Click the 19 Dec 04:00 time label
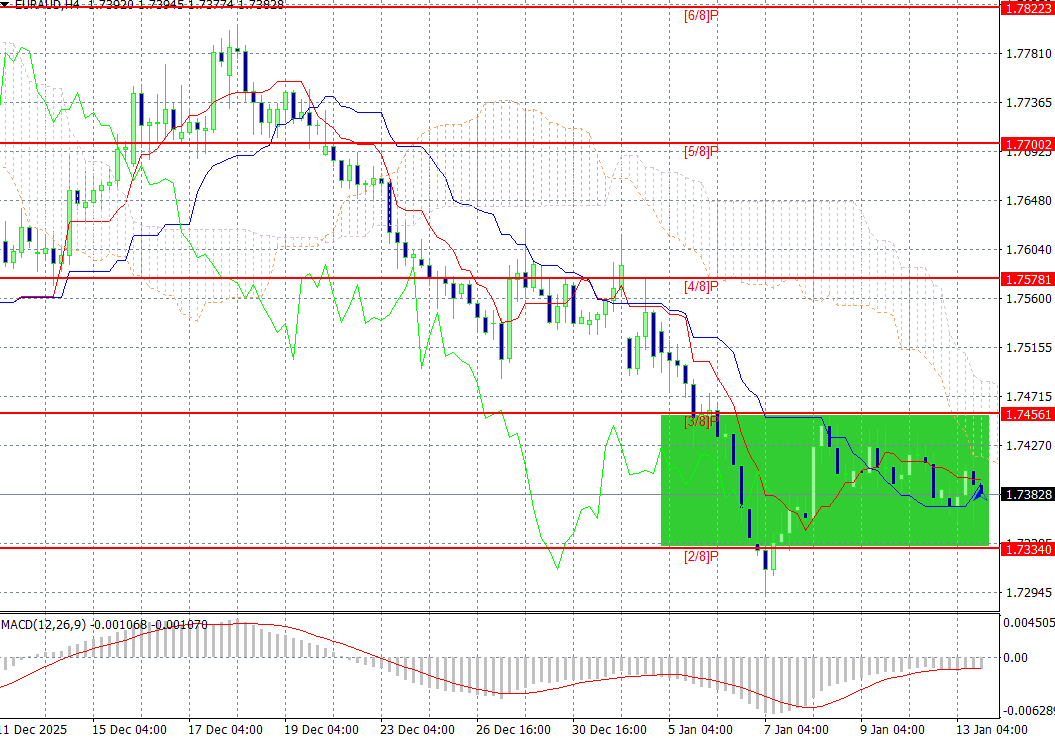 [322, 730]
